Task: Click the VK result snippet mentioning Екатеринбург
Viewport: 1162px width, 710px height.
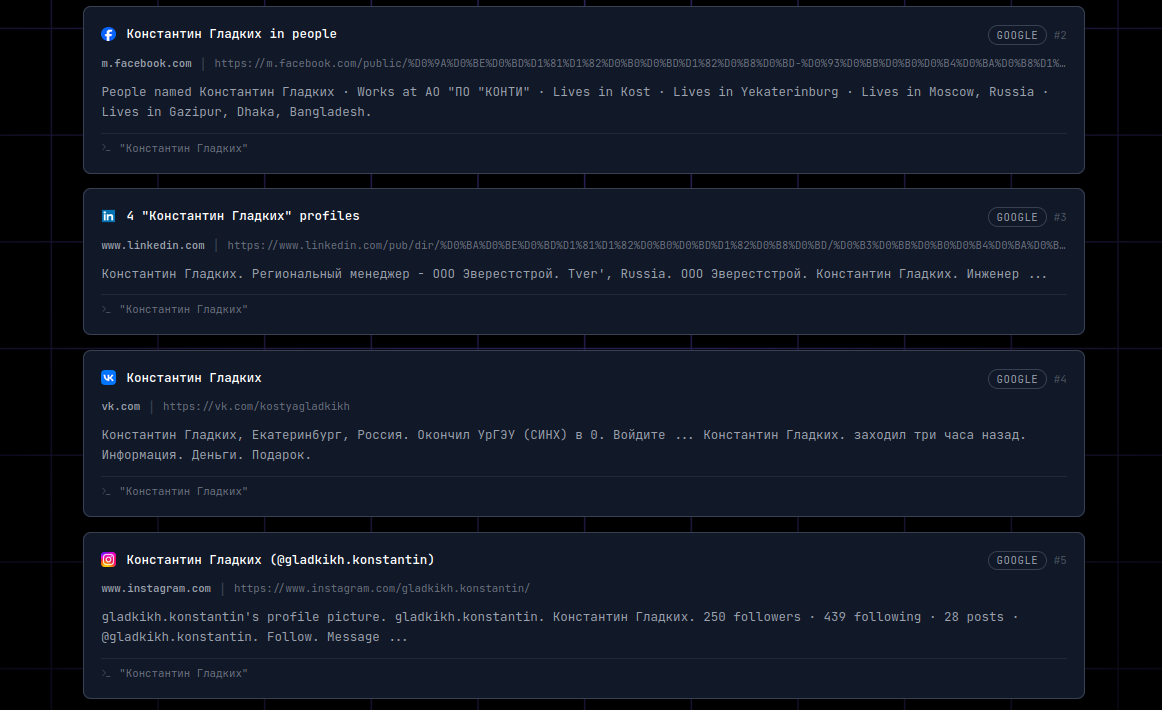Action: [563, 445]
